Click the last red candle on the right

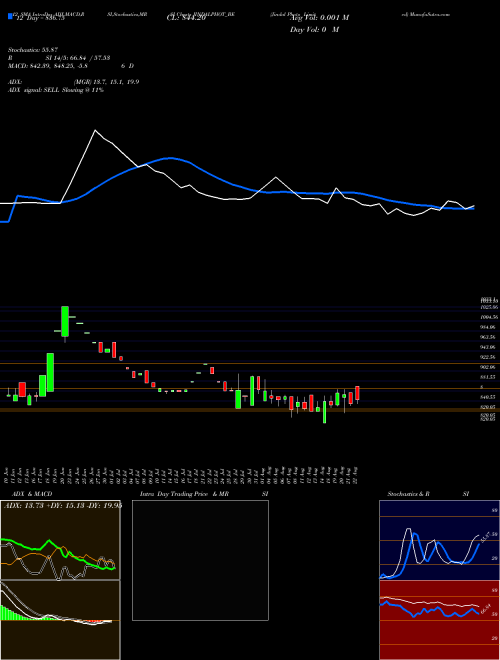357,393
